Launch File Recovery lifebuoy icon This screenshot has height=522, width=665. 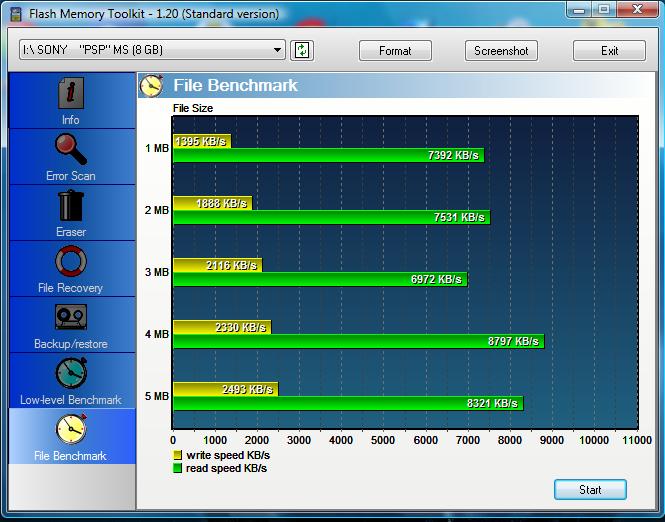(x=70, y=263)
